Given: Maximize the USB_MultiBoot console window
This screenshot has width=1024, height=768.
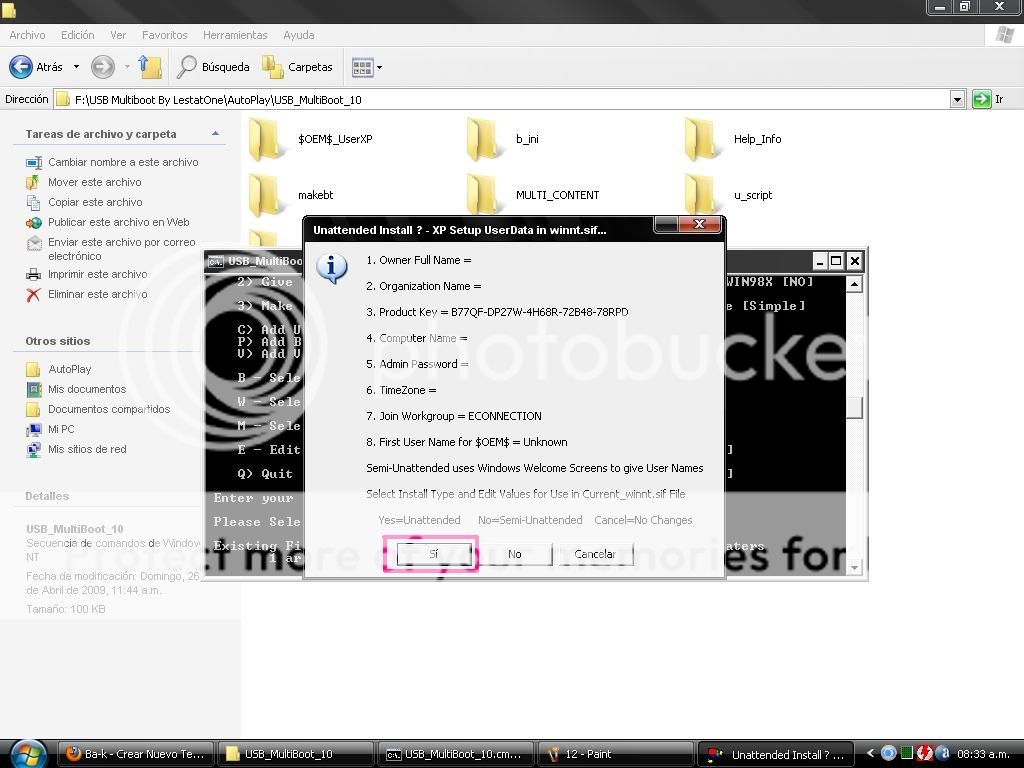Looking at the screenshot, I should point(836,262).
